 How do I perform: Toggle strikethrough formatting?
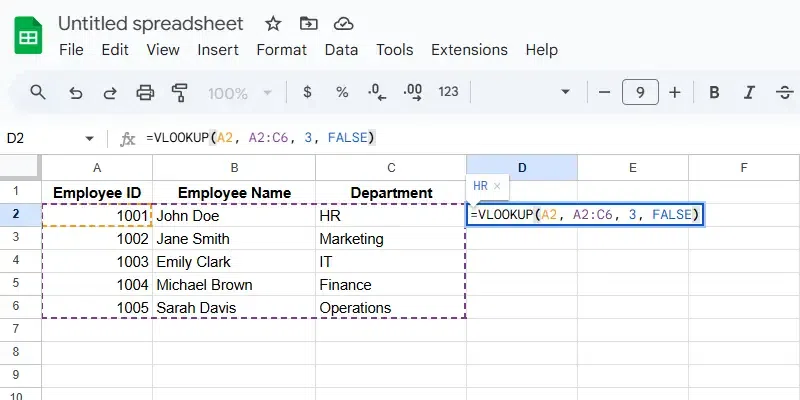click(x=784, y=92)
